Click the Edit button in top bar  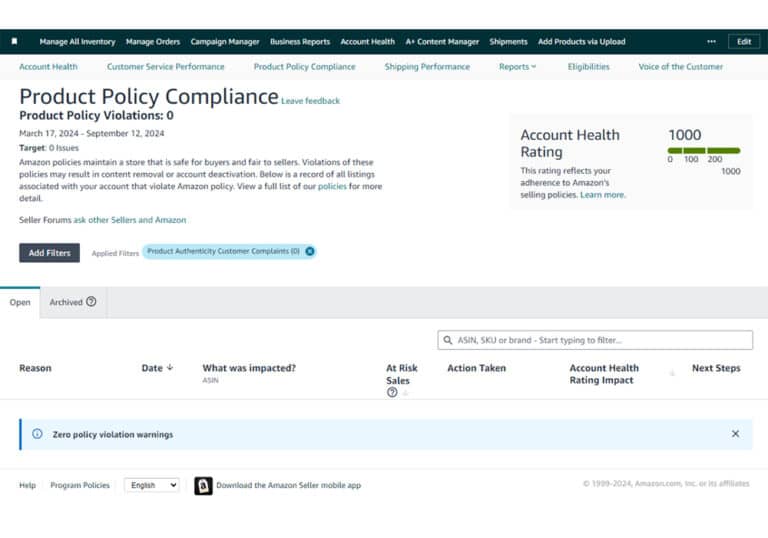[x=744, y=42]
